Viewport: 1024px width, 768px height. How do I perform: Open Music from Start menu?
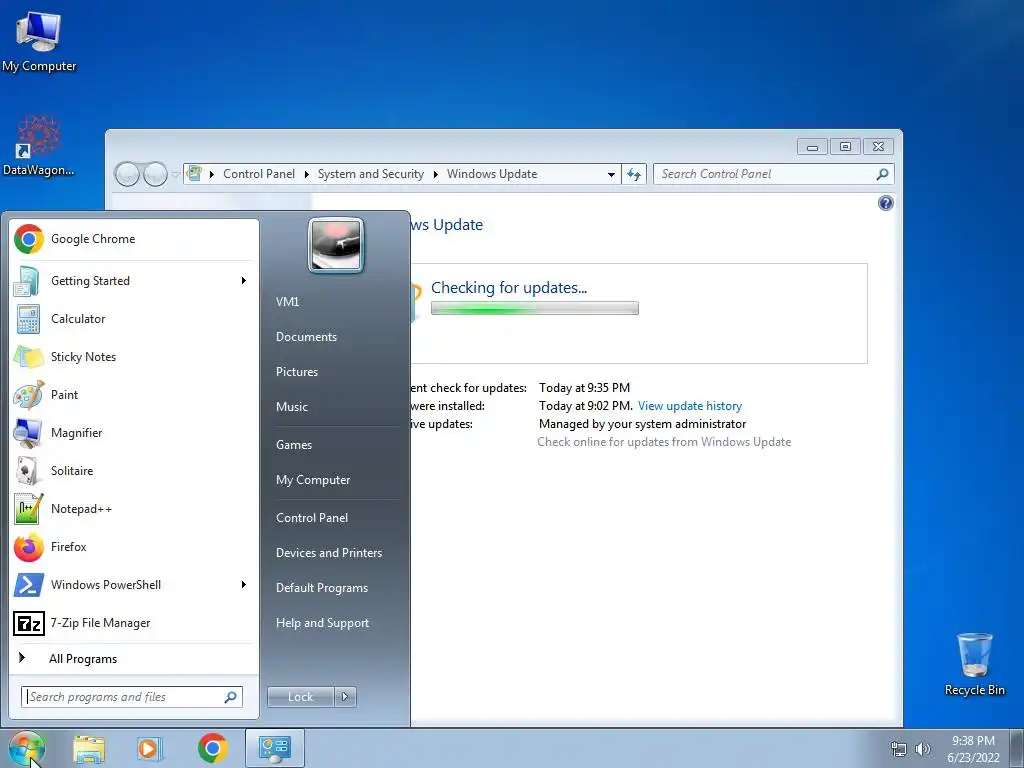click(291, 407)
